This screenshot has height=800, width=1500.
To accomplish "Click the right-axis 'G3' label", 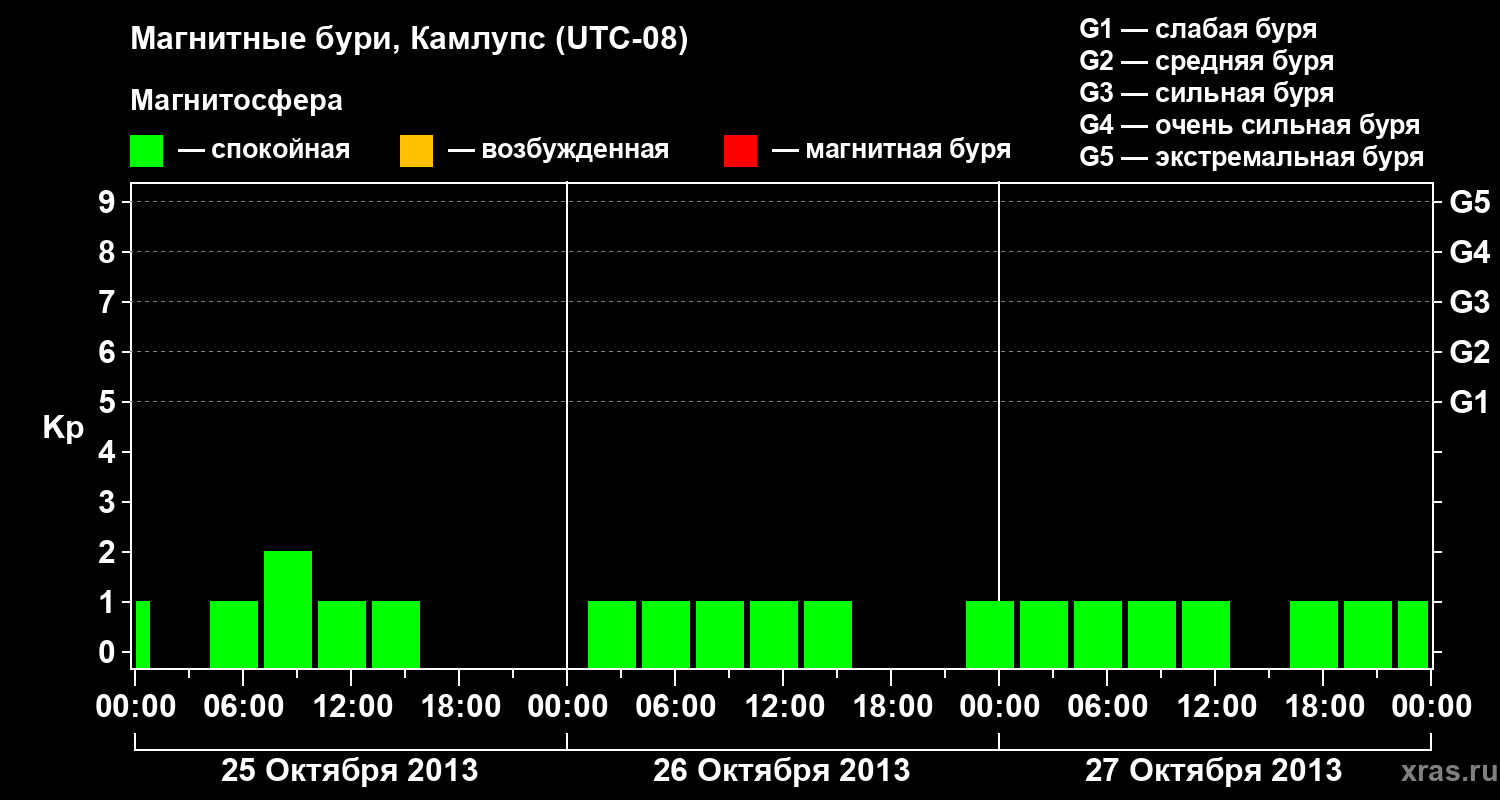I will point(1469,302).
